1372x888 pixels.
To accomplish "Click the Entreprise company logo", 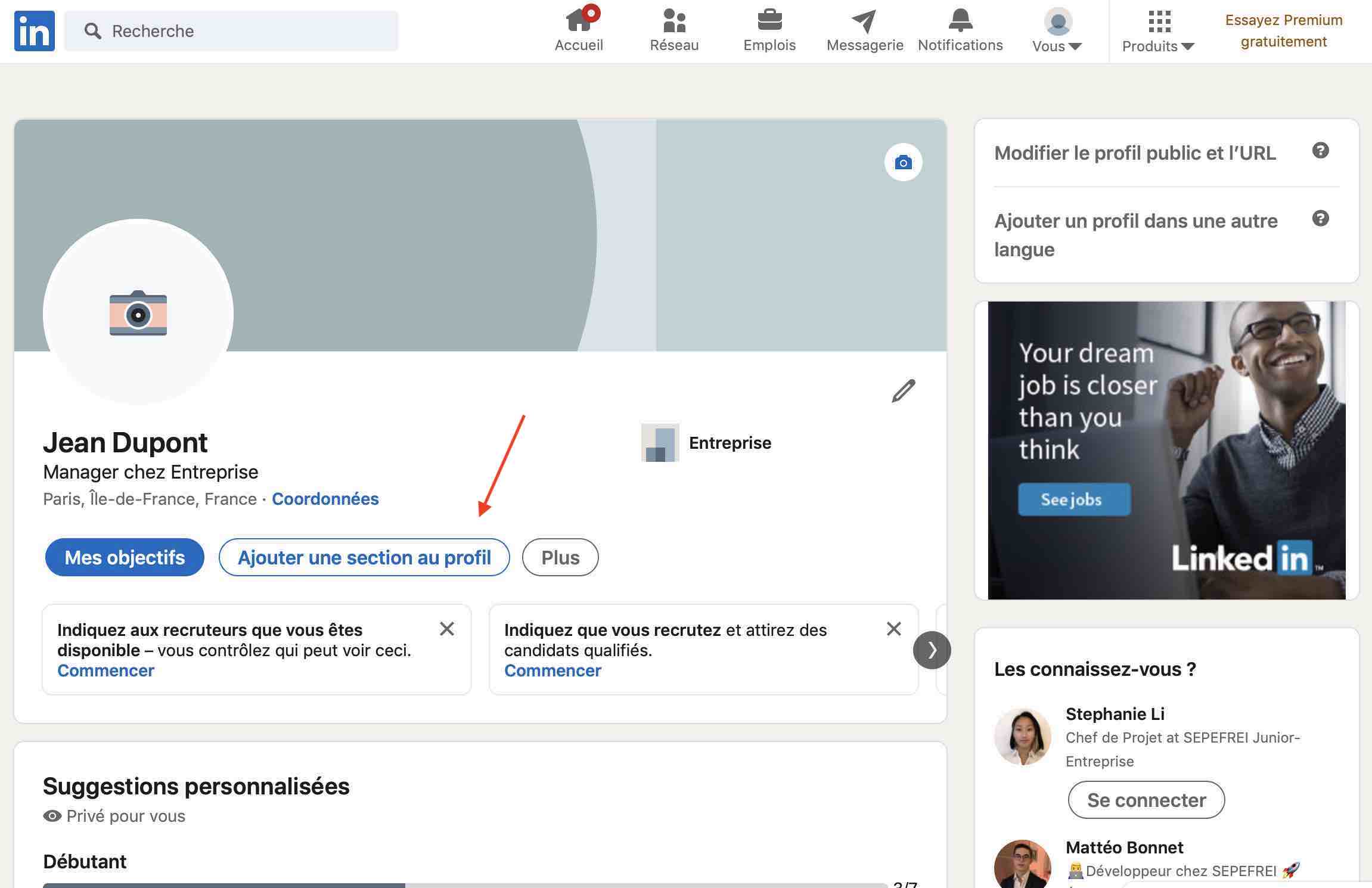I will tap(660, 443).
